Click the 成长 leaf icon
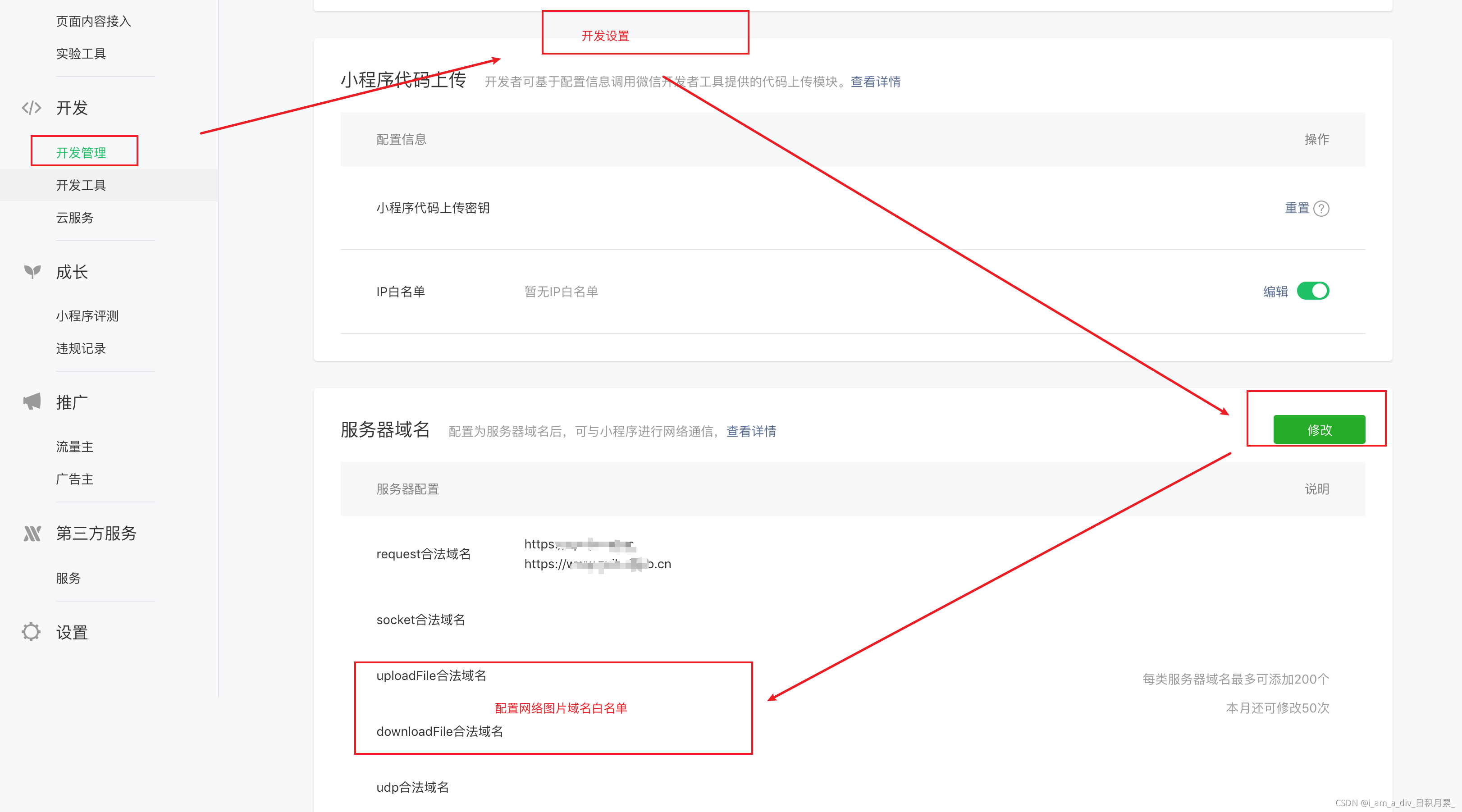This screenshot has width=1462, height=812. click(x=32, y=272)
